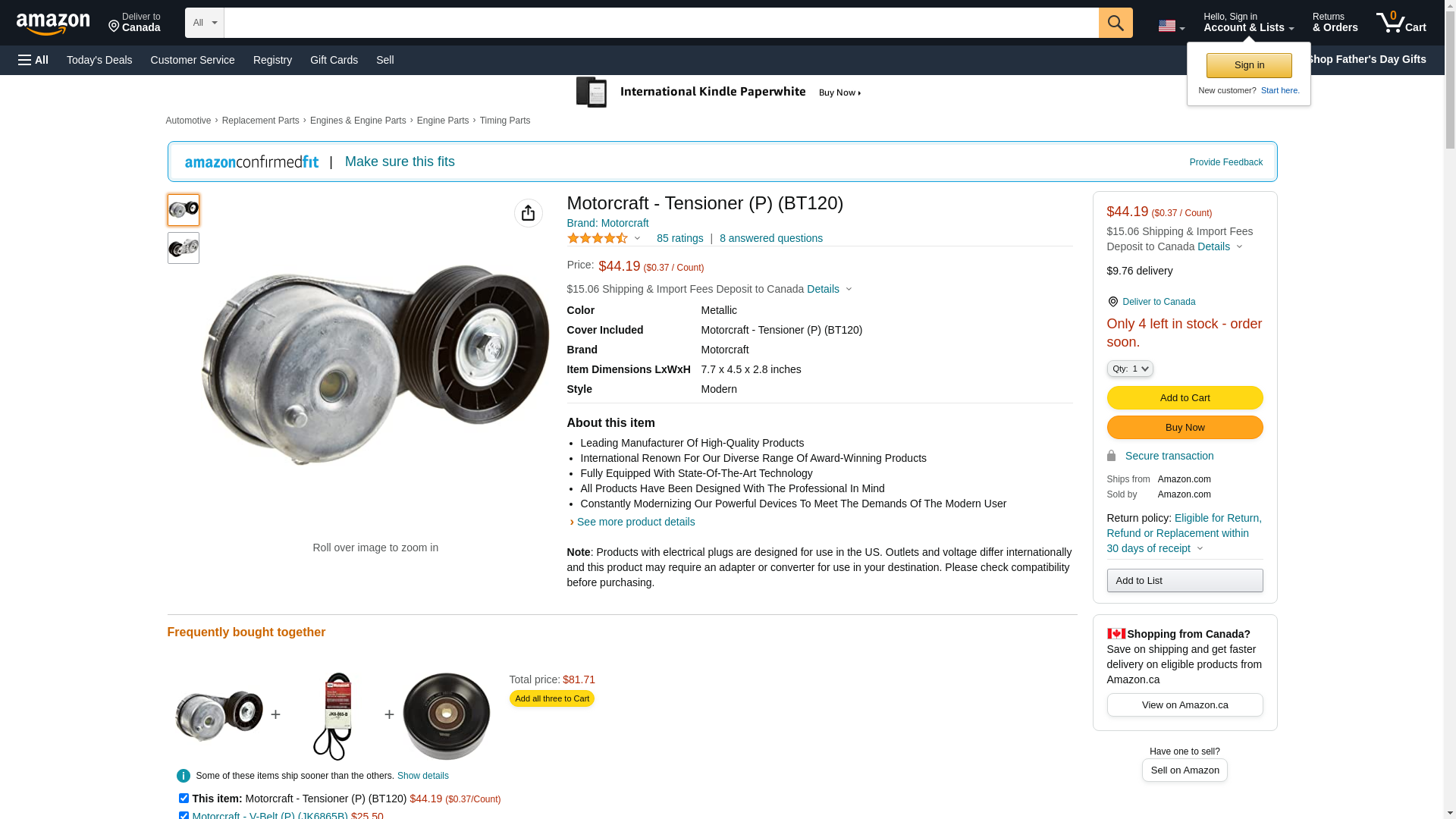
Task: Click into the Amazon search field
Action: [x=661, y=23]
